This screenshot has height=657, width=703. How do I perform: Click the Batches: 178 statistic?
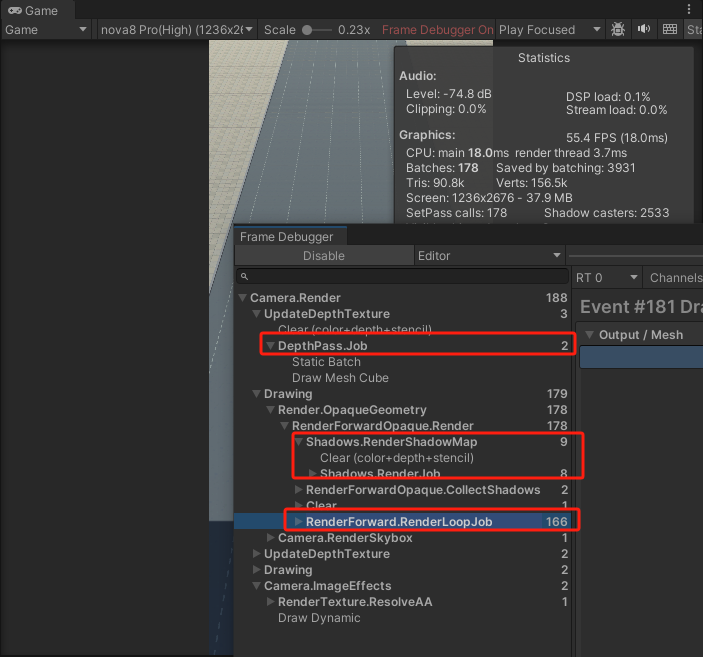442,168
